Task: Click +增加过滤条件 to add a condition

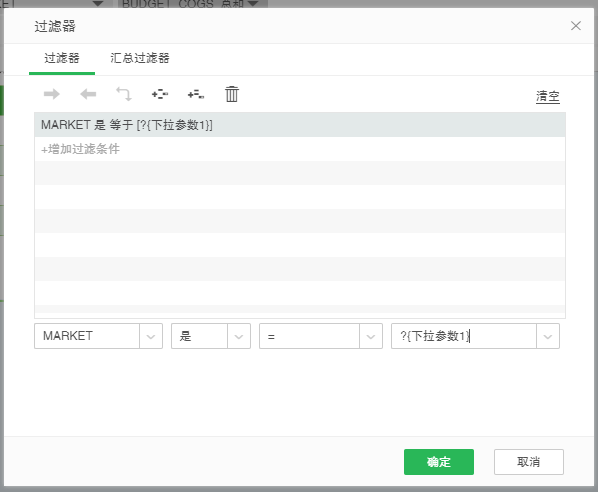Action: pos(80,149)
